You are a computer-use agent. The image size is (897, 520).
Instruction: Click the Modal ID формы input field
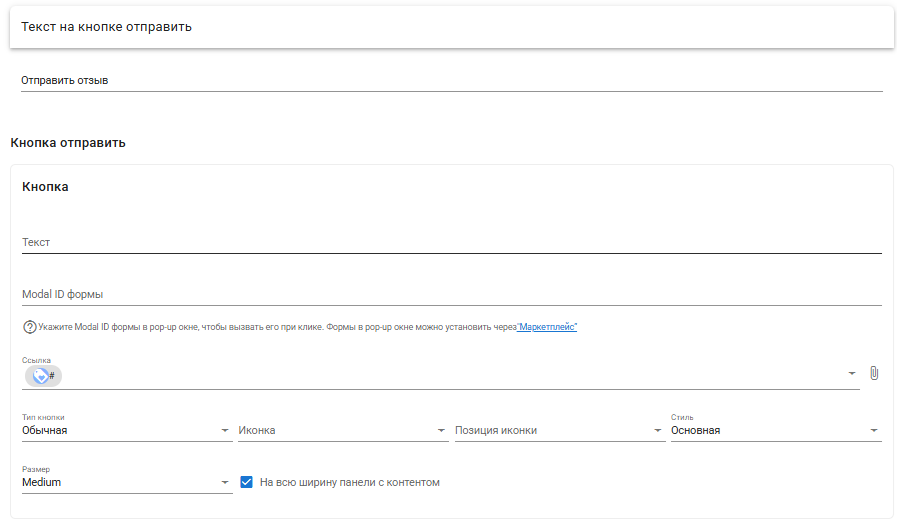451,295
